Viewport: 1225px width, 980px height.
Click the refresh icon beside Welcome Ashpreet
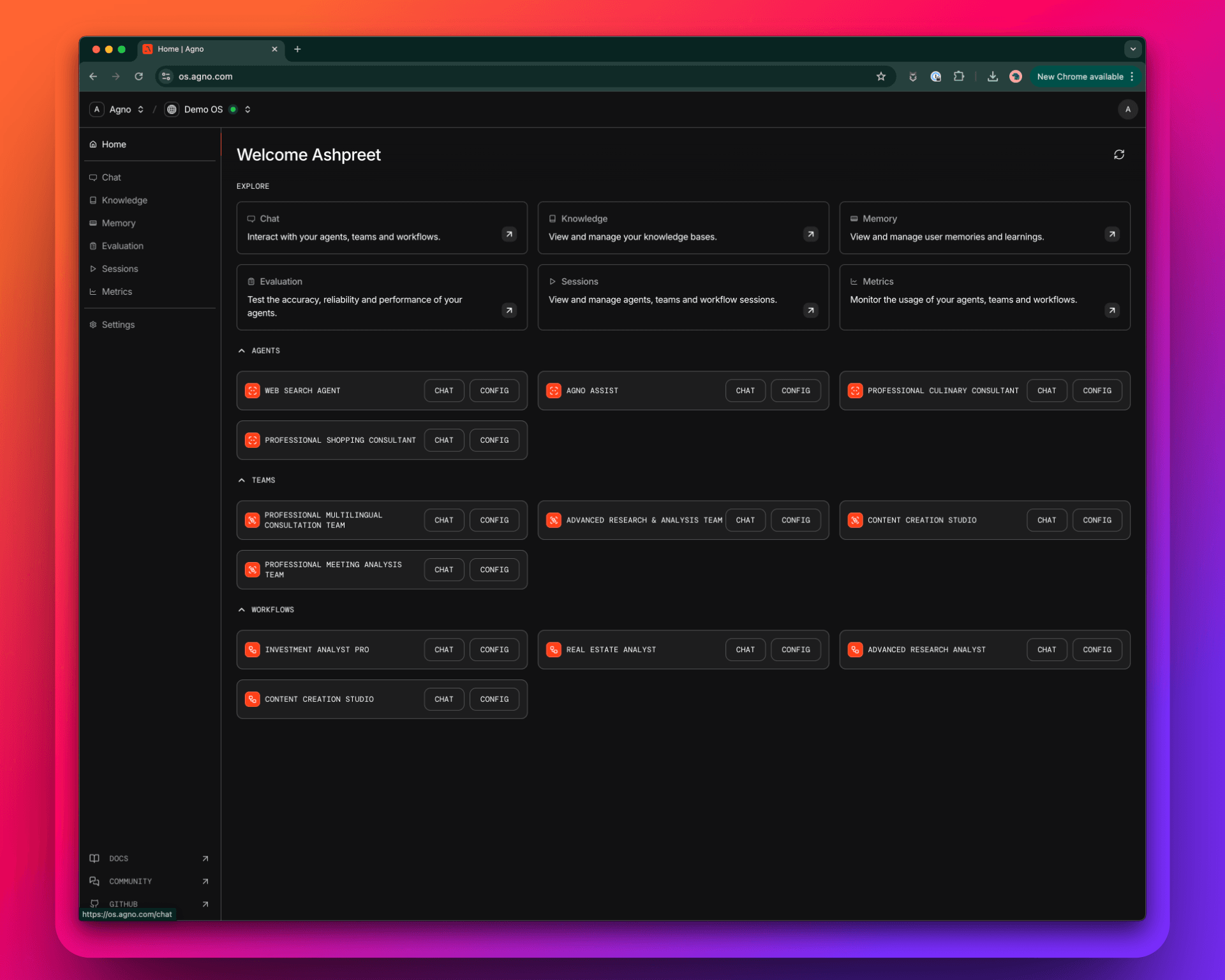click(1118, 154)
